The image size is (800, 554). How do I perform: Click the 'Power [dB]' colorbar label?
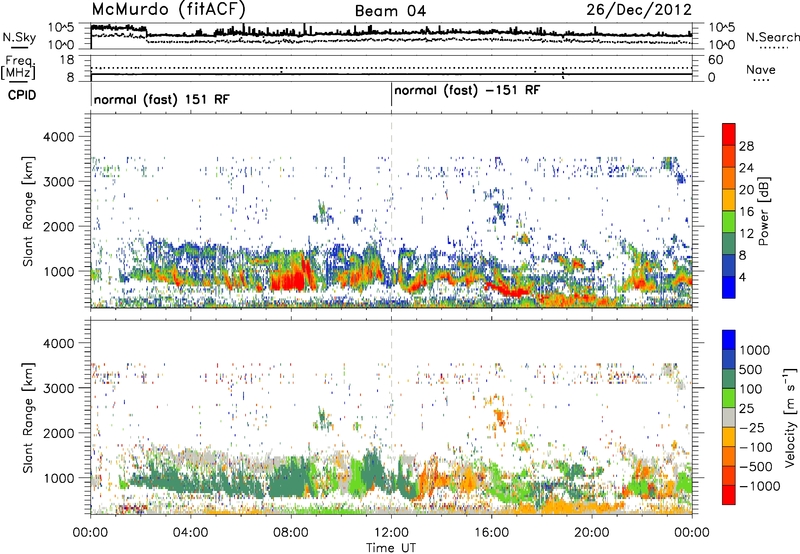(763, 211)
